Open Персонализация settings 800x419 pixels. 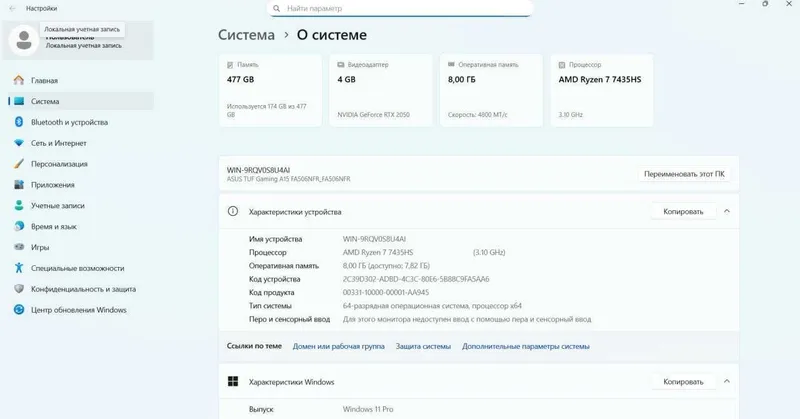[x=81, y=164]
